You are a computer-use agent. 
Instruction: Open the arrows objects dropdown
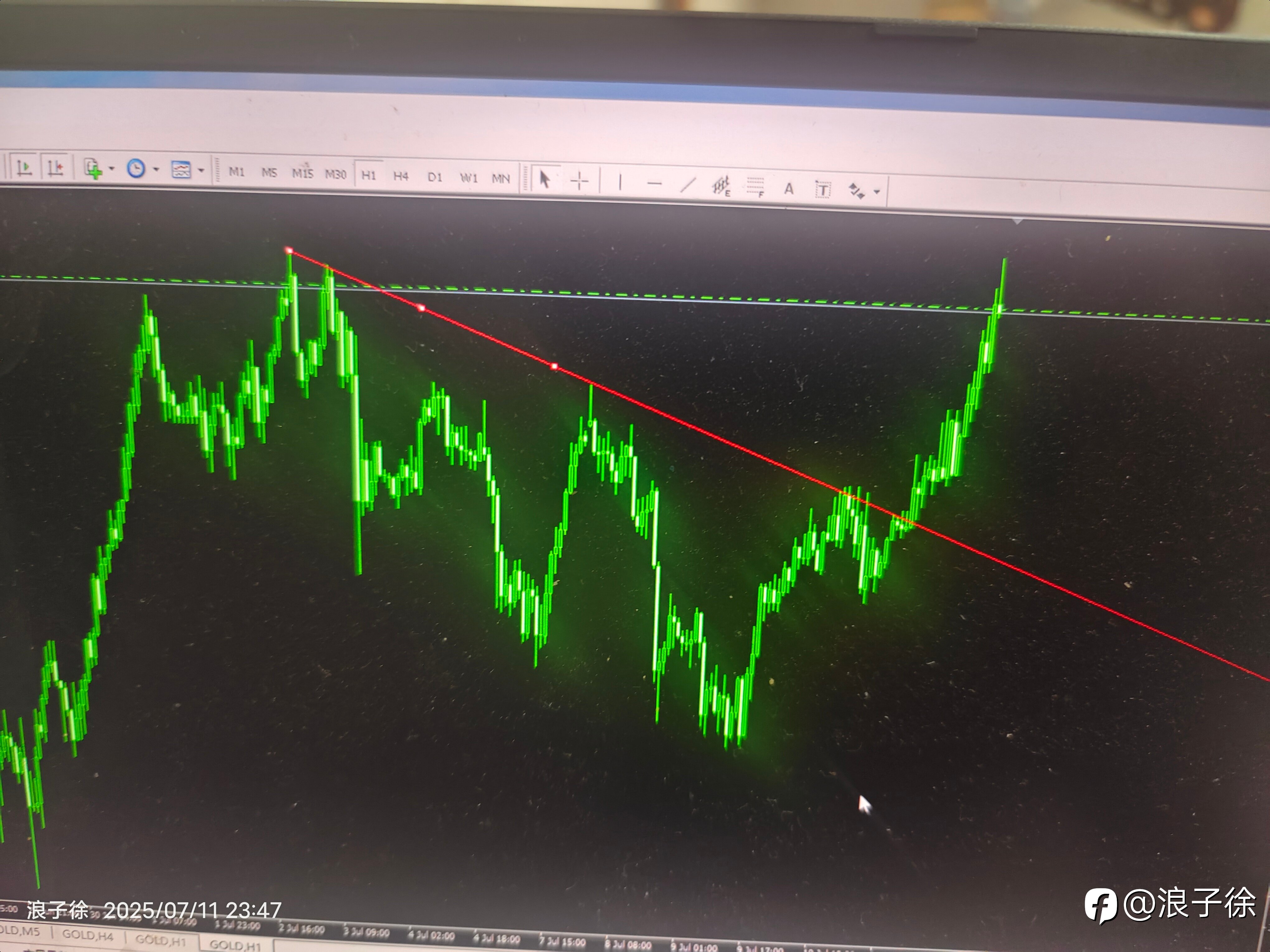point(877,192)
